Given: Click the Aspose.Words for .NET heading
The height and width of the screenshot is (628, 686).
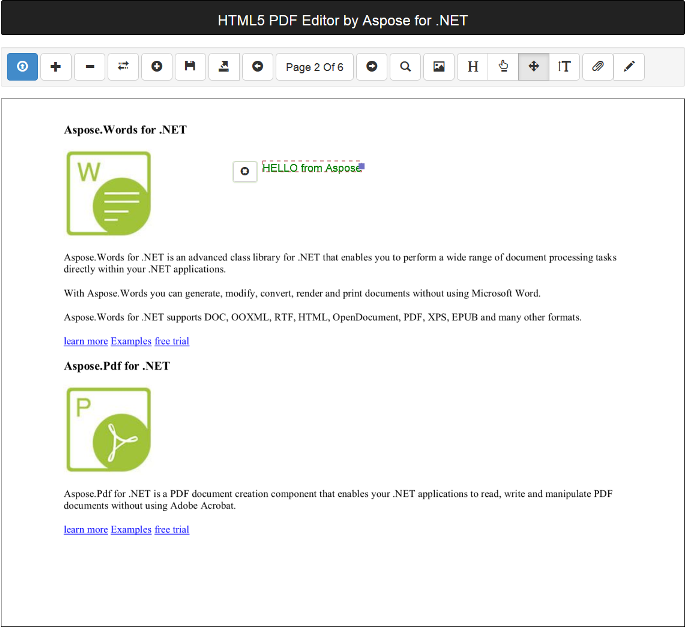Looking at the screenshot, I should pos(126,130).
